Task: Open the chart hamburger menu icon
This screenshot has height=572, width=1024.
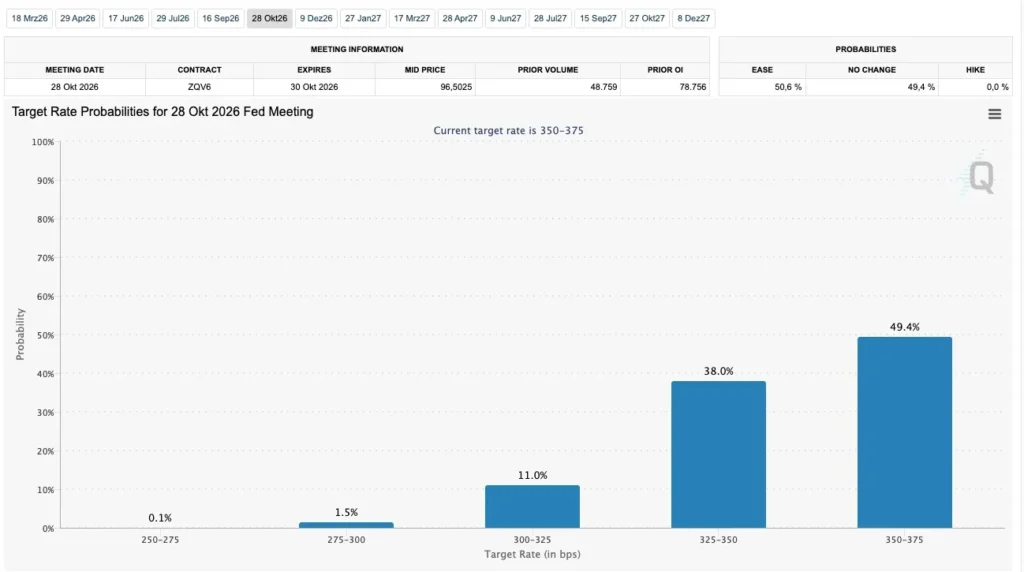Action: coord(994,114)
